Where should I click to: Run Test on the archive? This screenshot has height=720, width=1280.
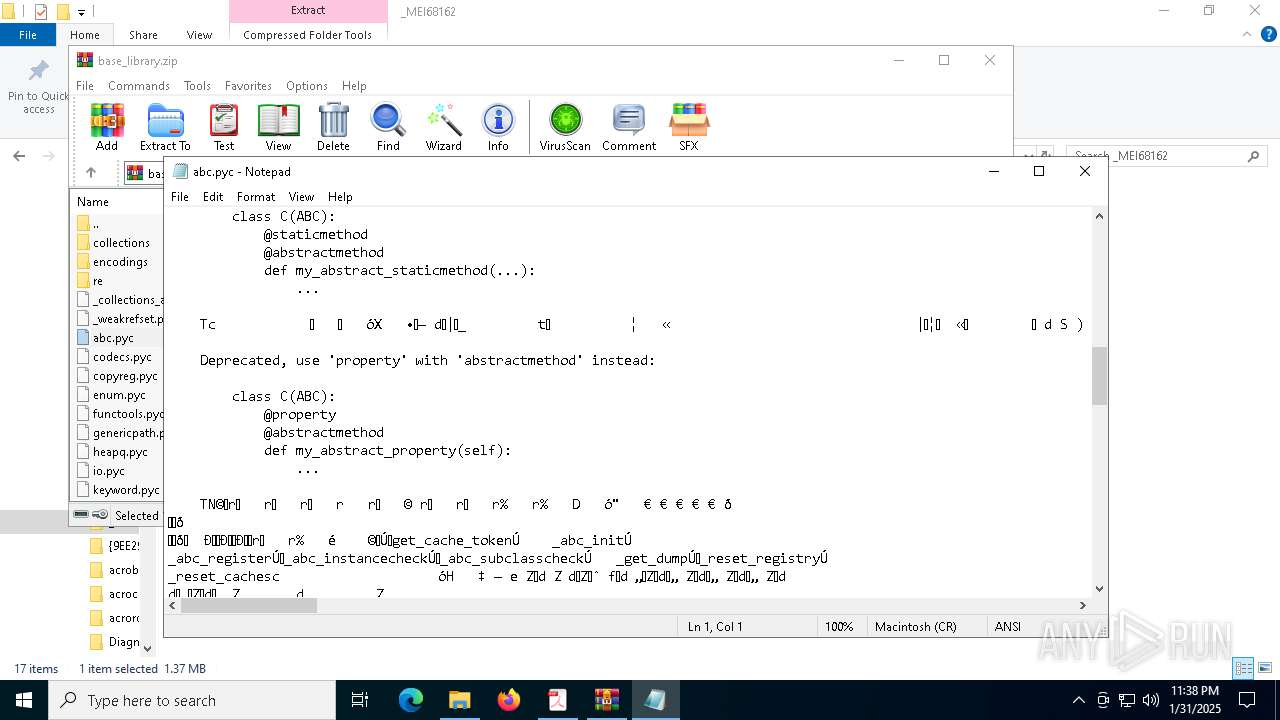(x=224, y=127)
